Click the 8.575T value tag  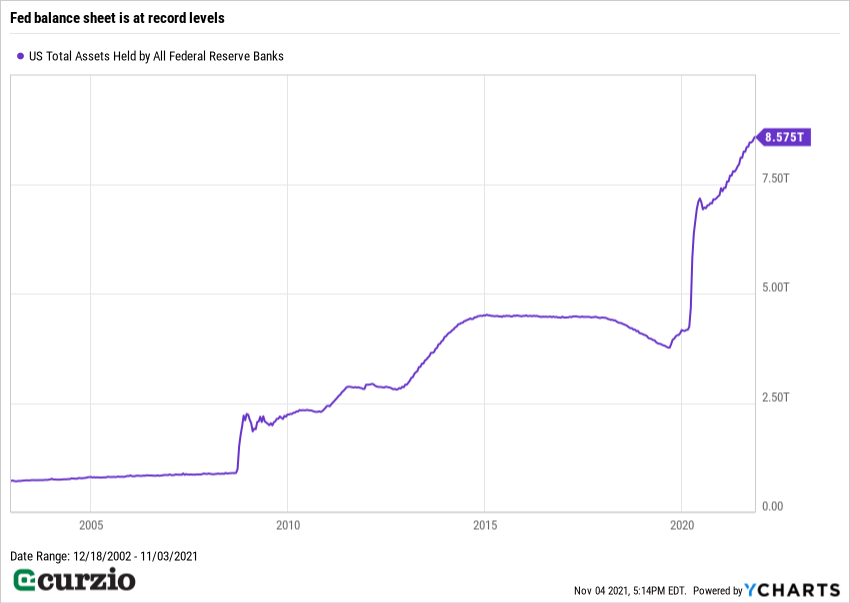click(783, 137)
